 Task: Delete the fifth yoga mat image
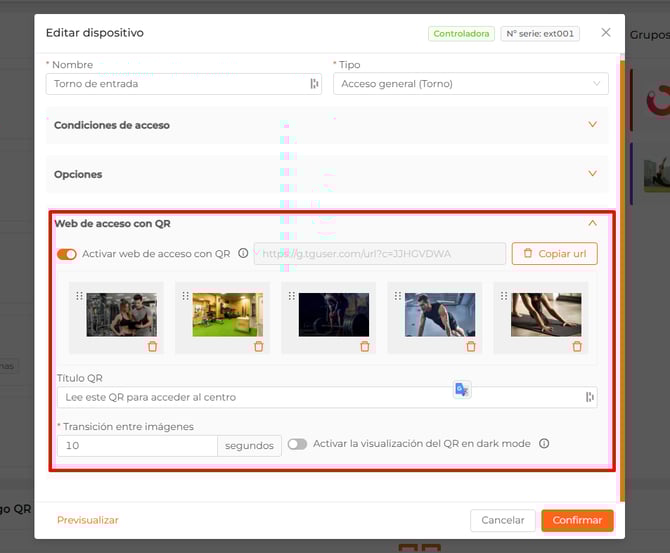(577, 346)
